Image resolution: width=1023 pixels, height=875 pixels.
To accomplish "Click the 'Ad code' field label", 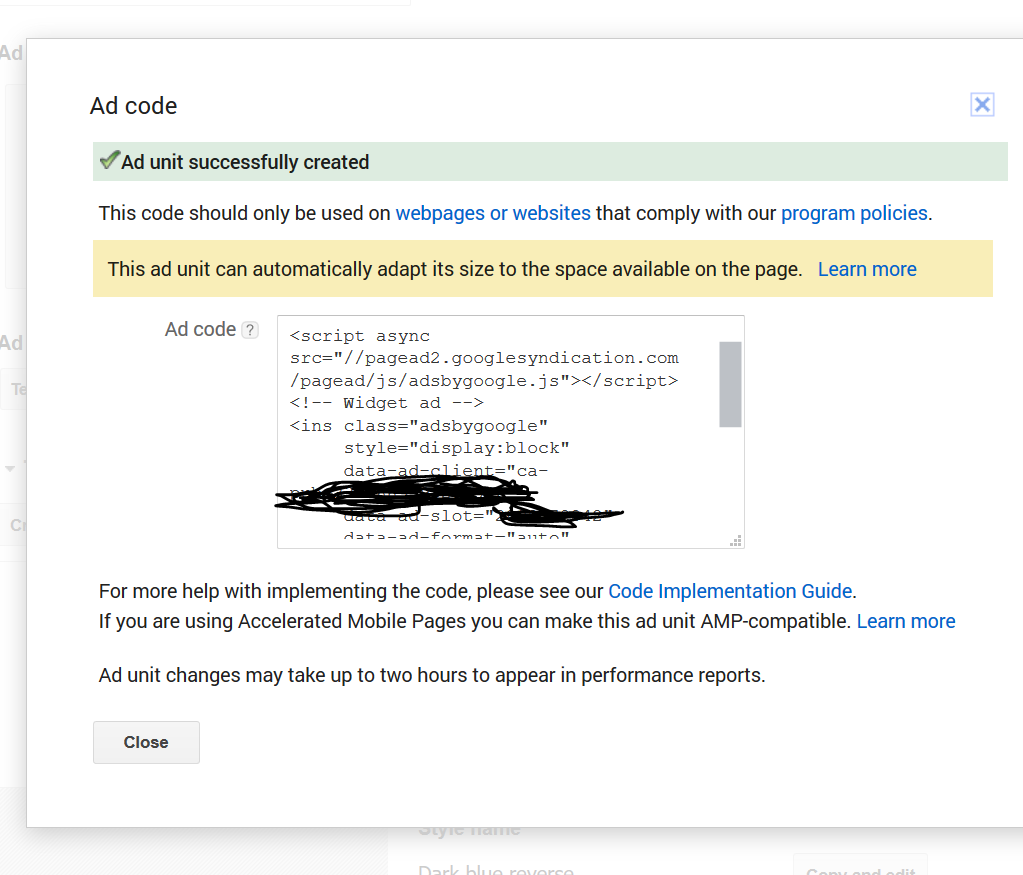I will click(x=200, y=330).
